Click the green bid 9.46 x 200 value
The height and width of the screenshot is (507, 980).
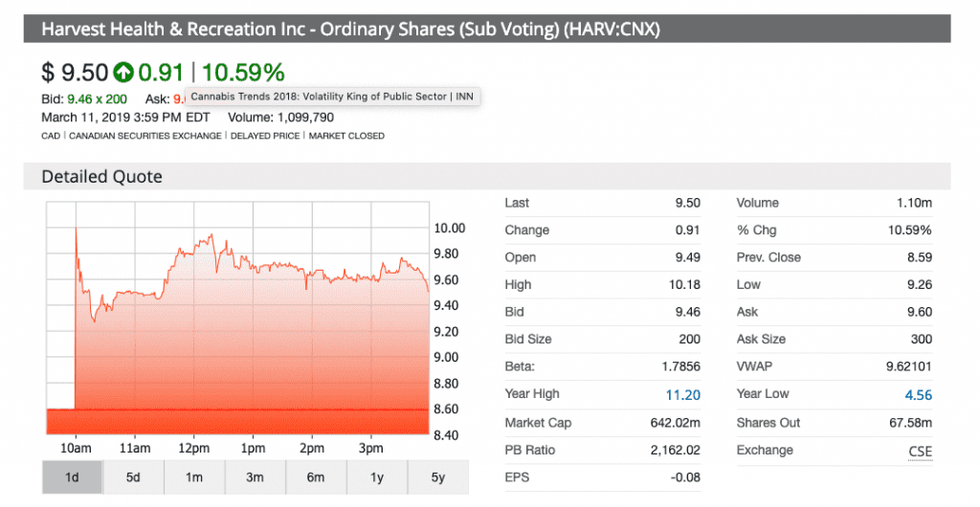(97, 98)
